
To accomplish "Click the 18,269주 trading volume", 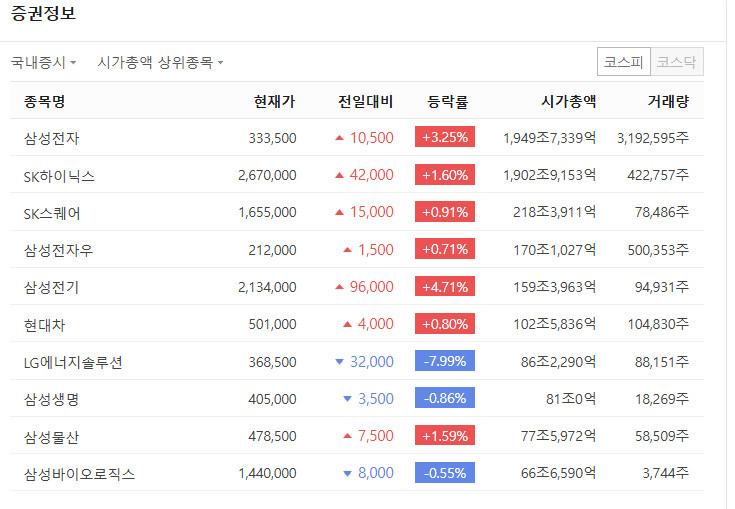I will [x=662, y=398].
